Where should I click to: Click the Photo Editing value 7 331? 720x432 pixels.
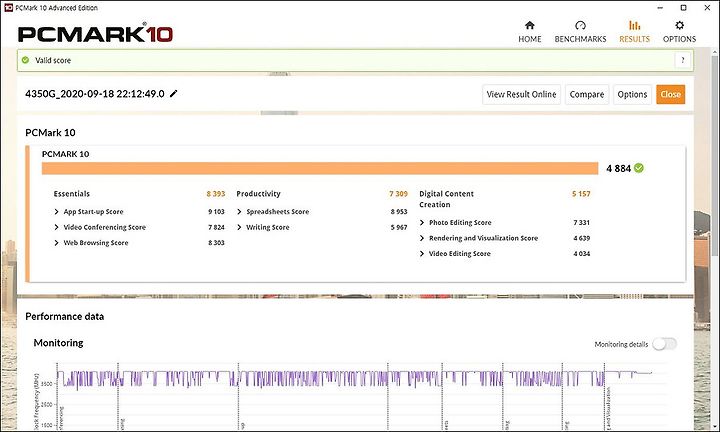click(x=581, y=223)
